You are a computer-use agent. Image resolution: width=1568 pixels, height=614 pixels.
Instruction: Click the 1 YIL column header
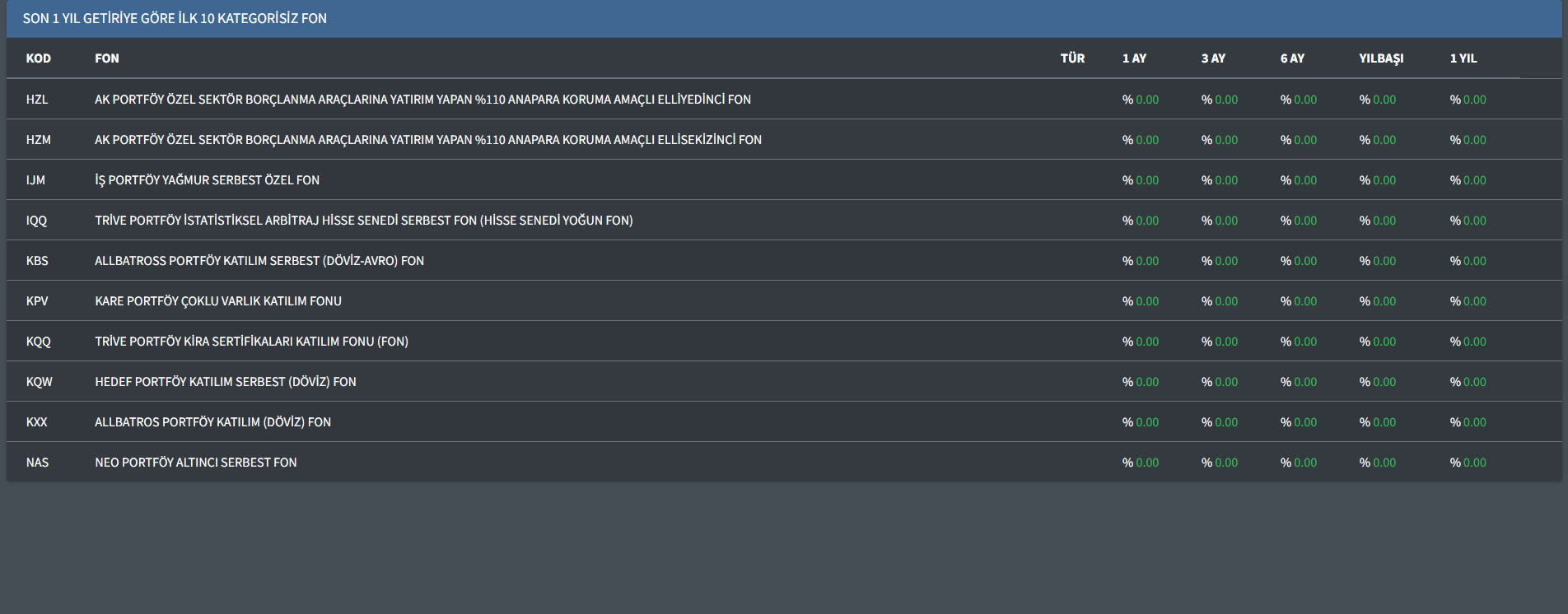[x=1463, y=58]
